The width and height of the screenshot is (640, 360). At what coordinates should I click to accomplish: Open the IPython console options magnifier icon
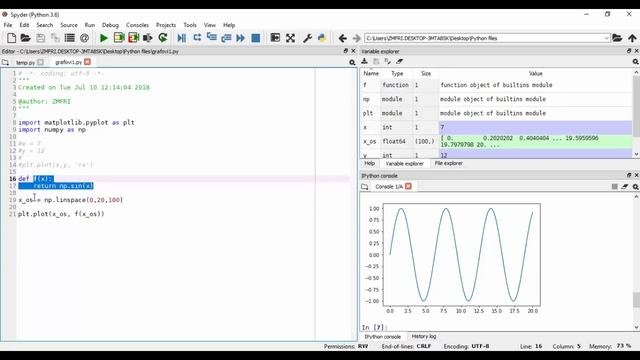635,187
